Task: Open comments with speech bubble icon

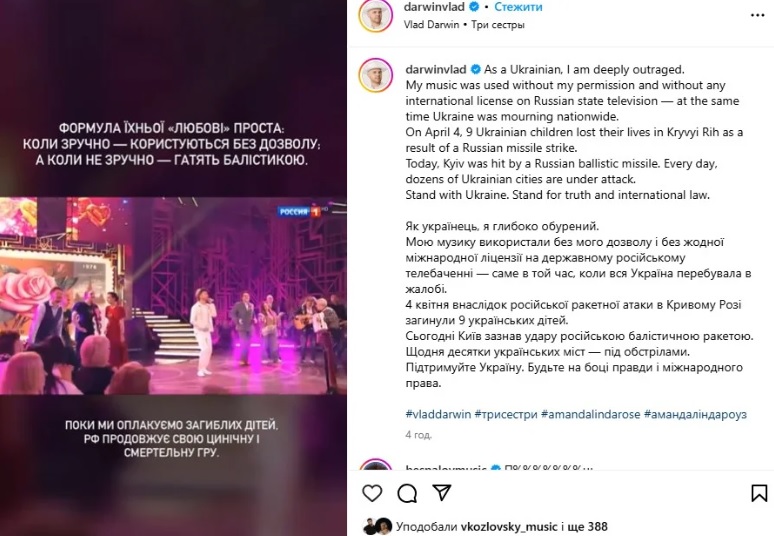Action: [407, 493]
